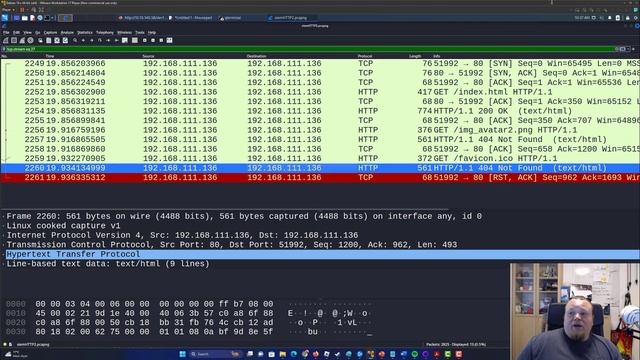Open the Edit menu

(x=16, y=32)
